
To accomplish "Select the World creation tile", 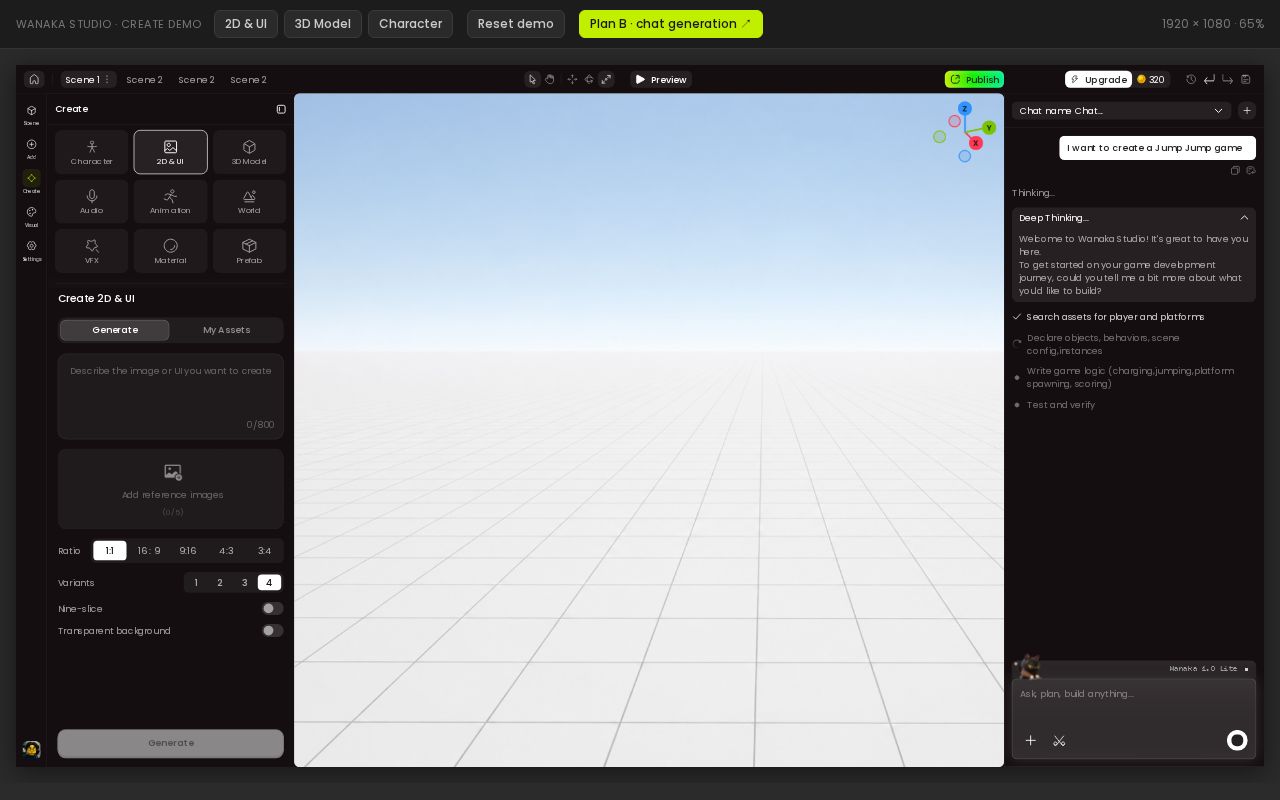I will tap(249, 201).
